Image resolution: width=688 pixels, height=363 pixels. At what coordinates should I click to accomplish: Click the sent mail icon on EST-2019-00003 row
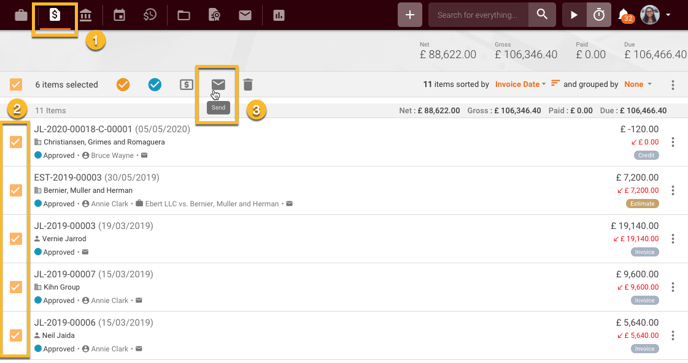(290, 204)
